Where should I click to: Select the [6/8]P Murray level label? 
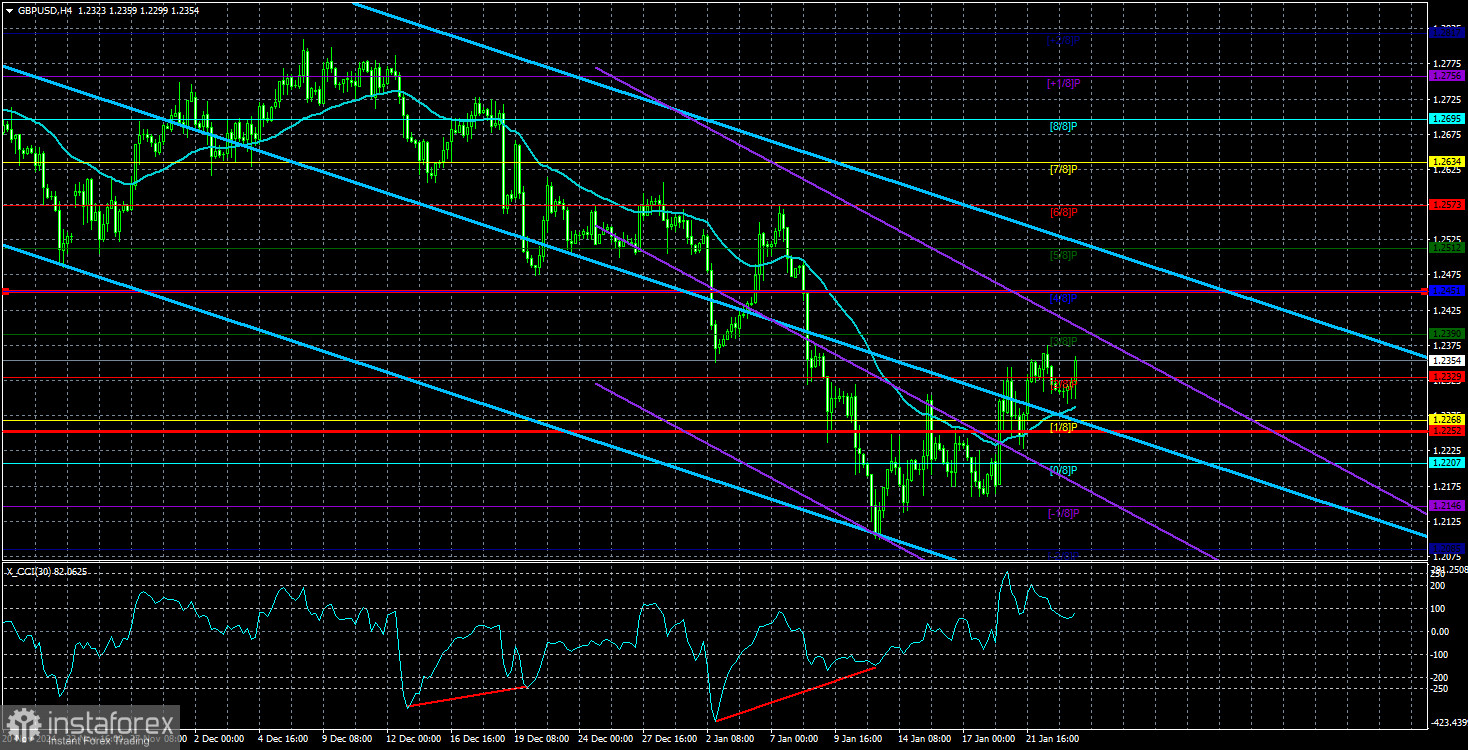tap(1063, 213)
